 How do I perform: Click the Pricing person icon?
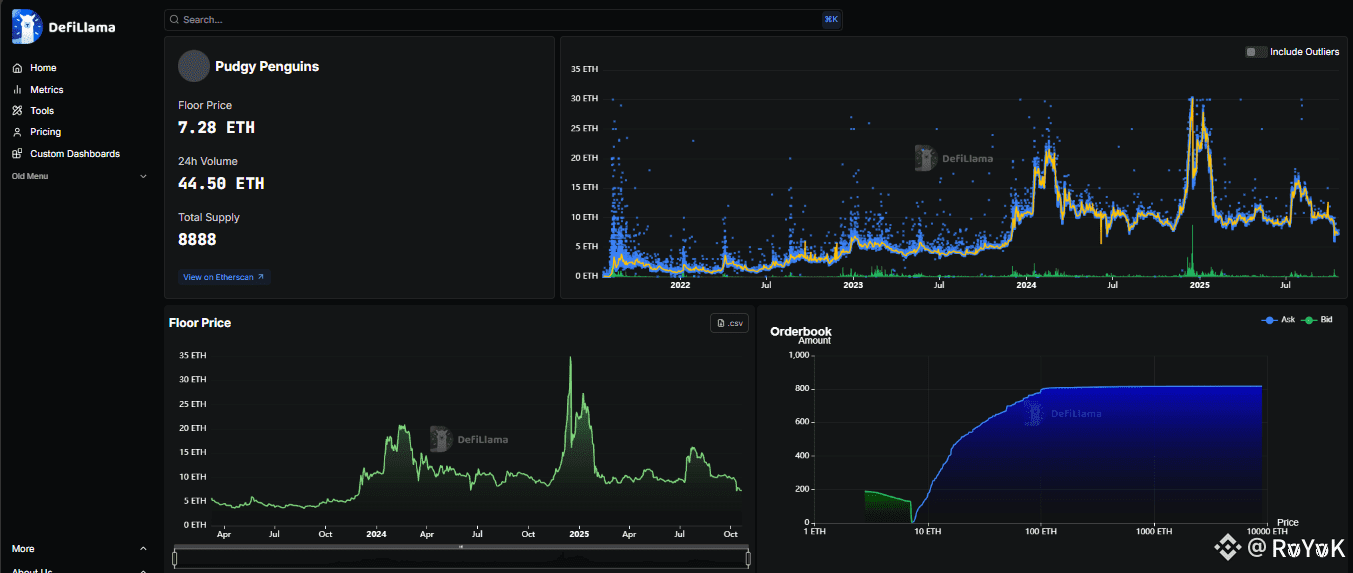click(x=17, y=132)
